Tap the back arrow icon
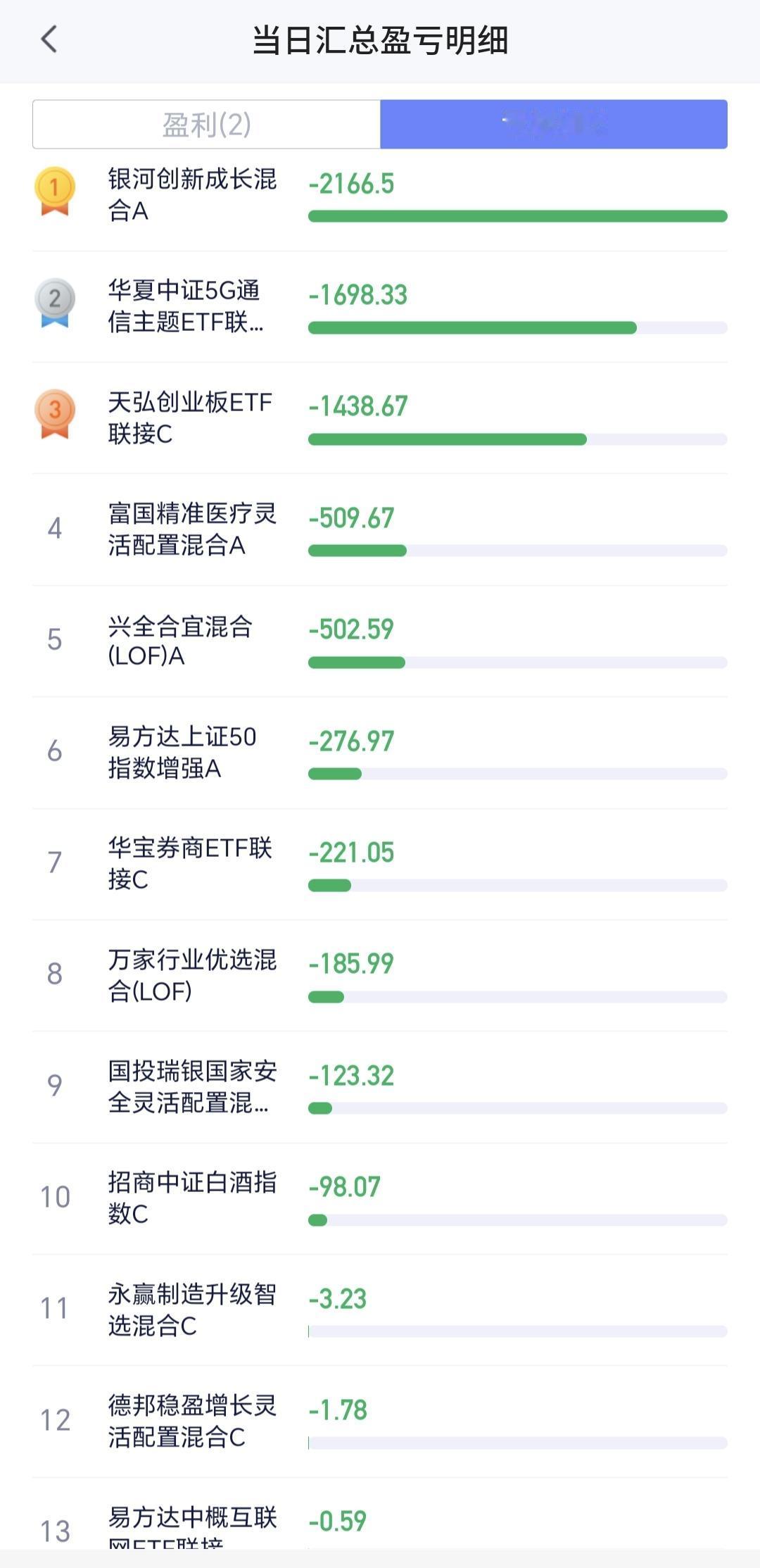This screenshot has height=1568, width=760. [49, 39]
